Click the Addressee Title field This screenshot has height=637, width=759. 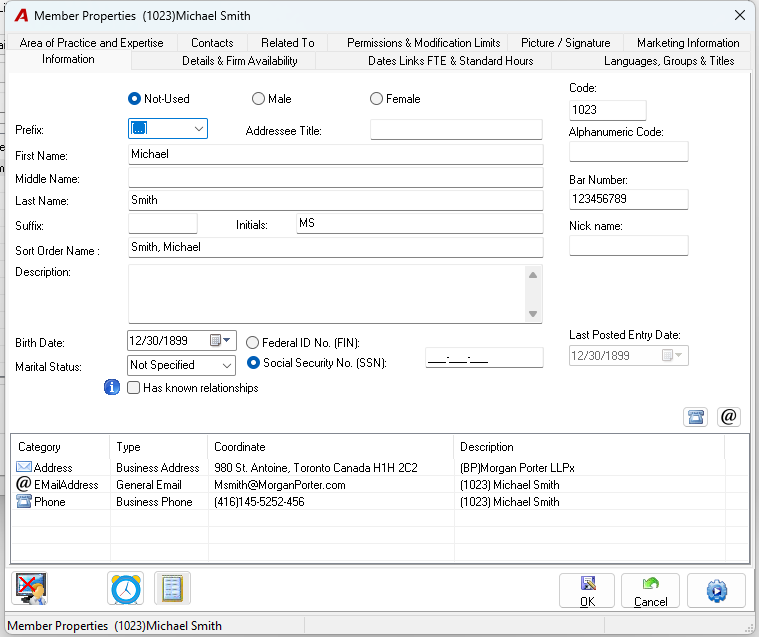(456, 130)
